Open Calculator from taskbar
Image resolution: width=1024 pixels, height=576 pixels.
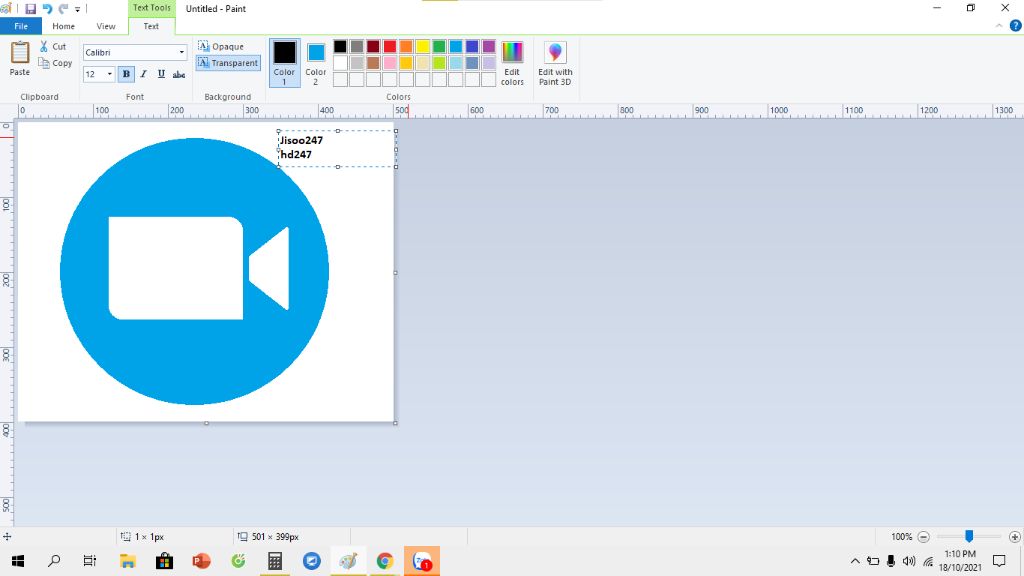point(275,561)
